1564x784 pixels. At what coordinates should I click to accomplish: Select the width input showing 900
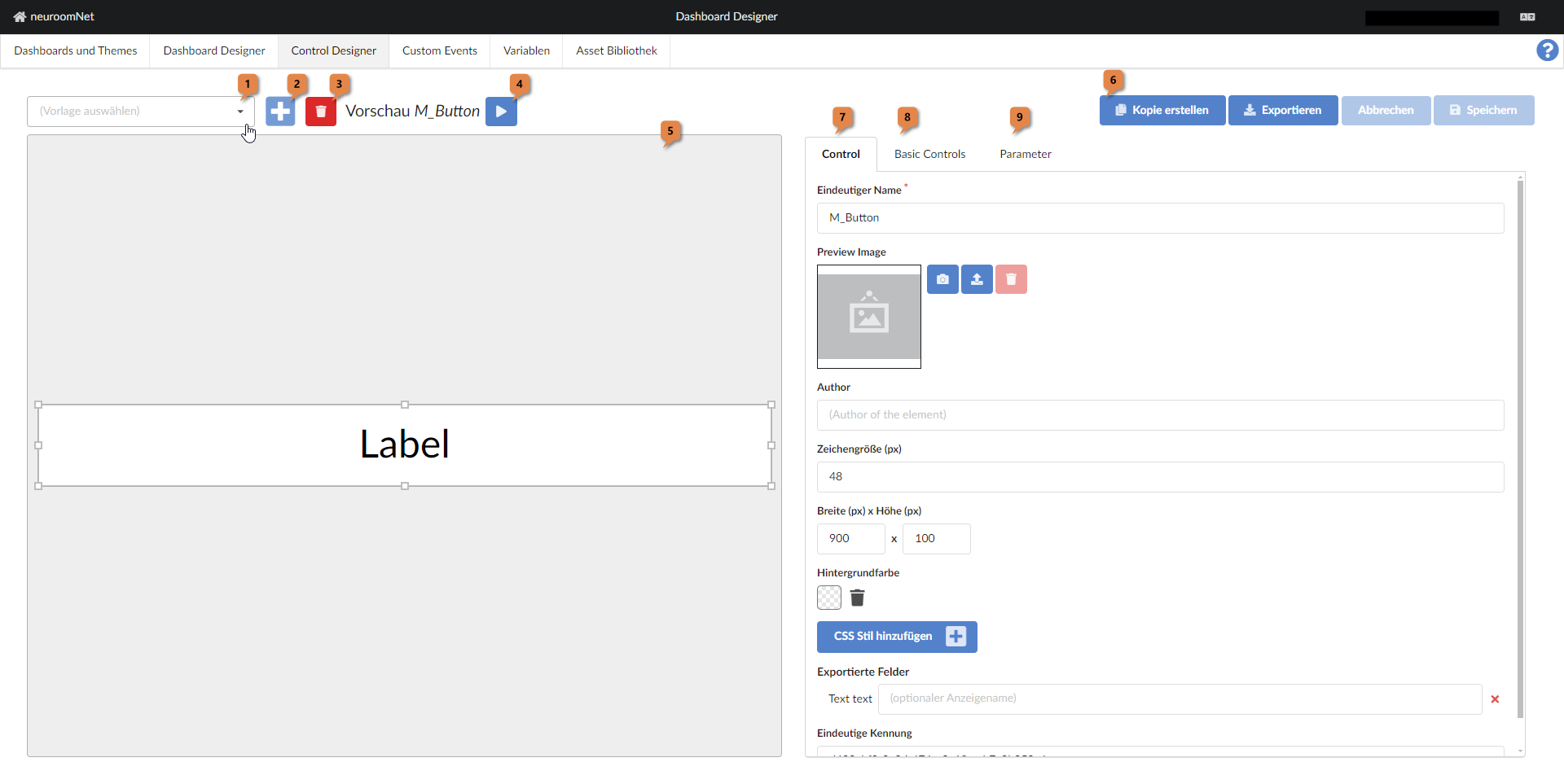(x=850, y=538)
